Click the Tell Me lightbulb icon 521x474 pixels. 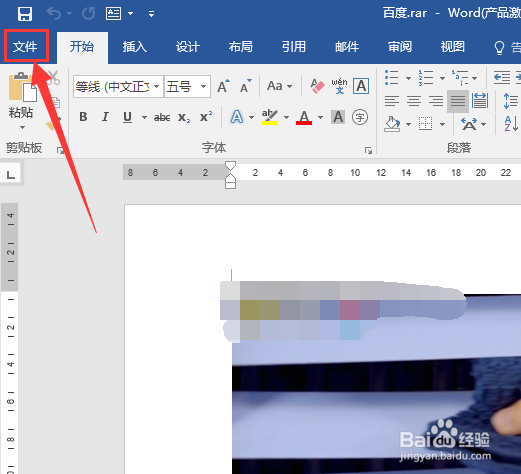click(x=499, y=48)
